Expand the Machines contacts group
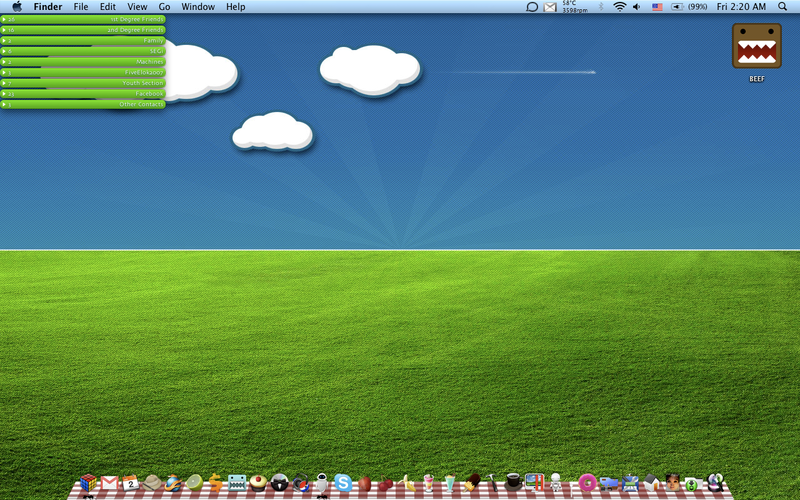 [83, 62]
